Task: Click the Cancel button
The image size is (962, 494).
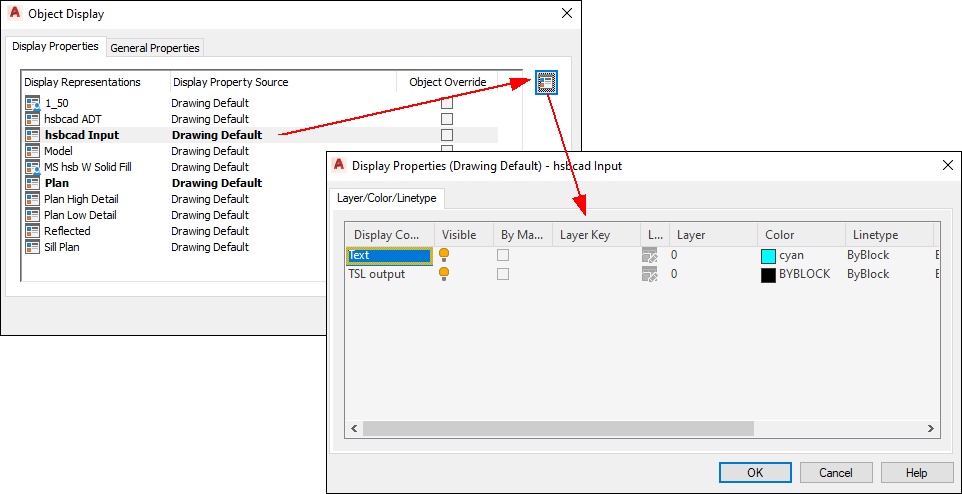Action: point(836,473)
